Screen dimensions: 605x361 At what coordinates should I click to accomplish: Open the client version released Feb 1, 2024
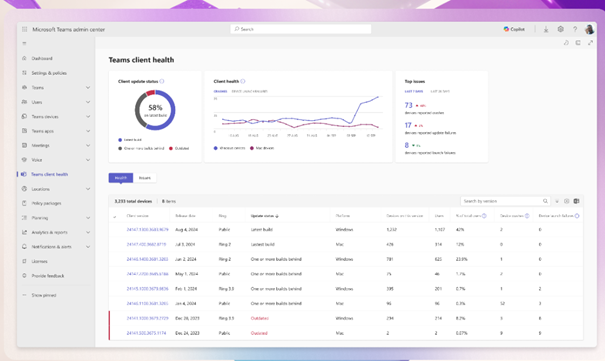(x=147, y=288)
